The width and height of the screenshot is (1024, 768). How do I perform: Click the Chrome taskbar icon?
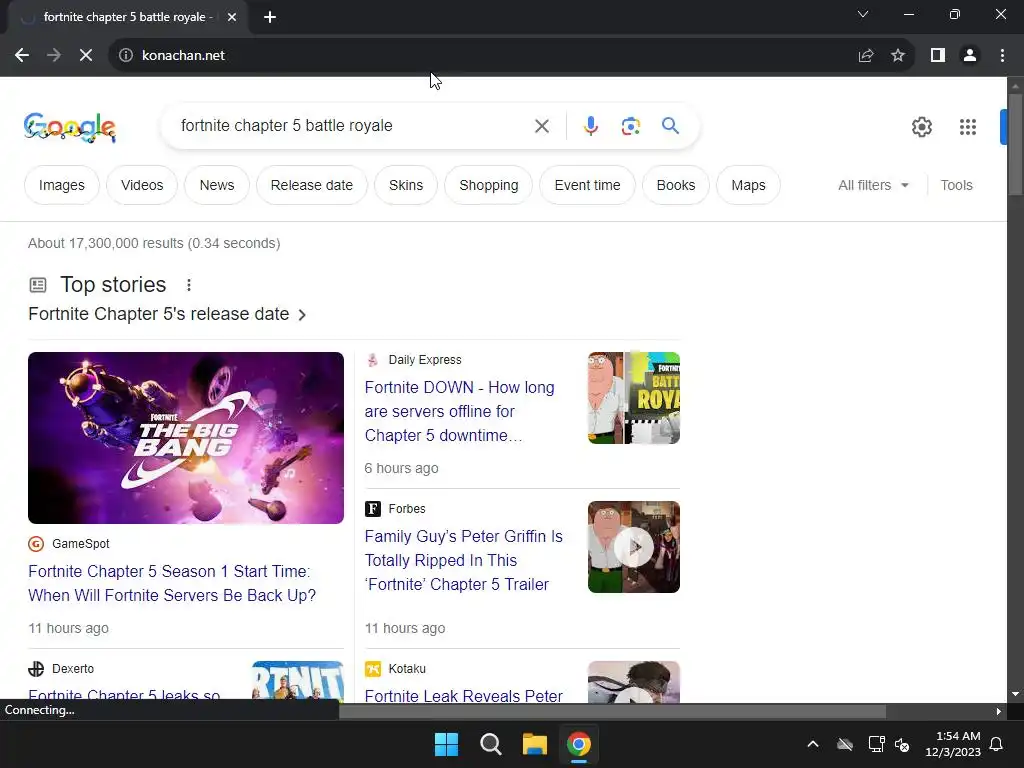coord(579,744)
